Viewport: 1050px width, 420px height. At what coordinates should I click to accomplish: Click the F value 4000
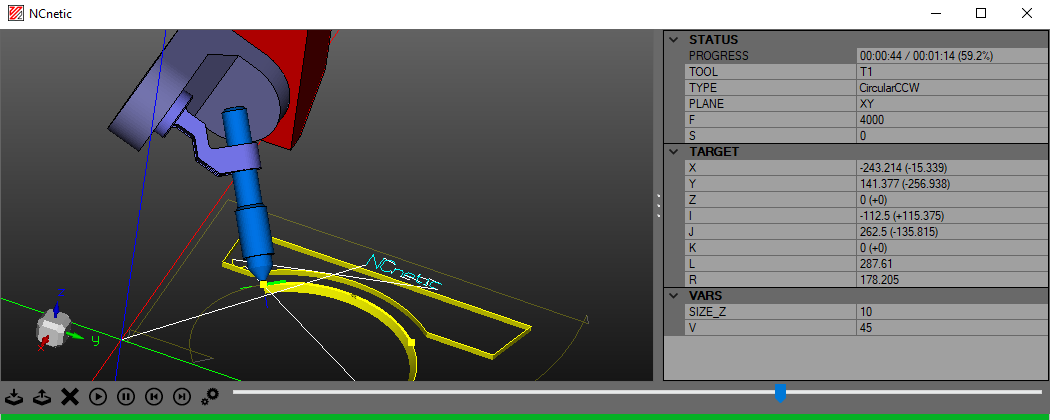pos(951,120)
